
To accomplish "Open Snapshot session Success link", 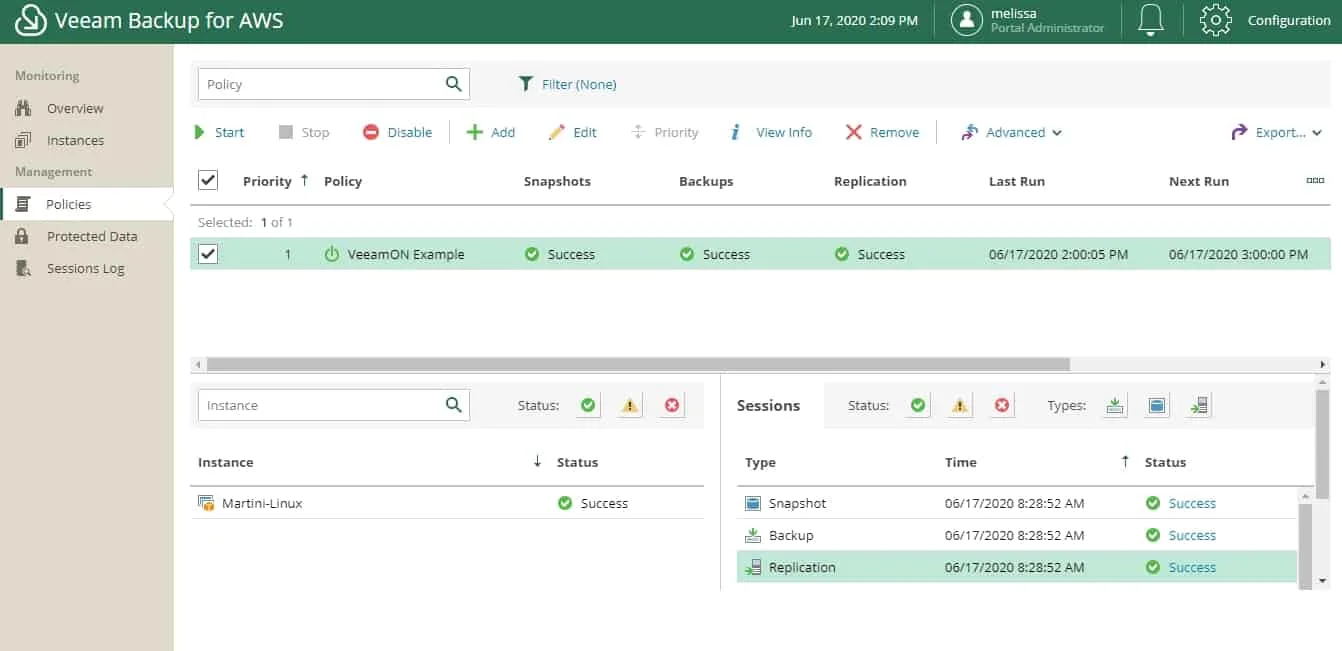I will (x=1192, y=503).
